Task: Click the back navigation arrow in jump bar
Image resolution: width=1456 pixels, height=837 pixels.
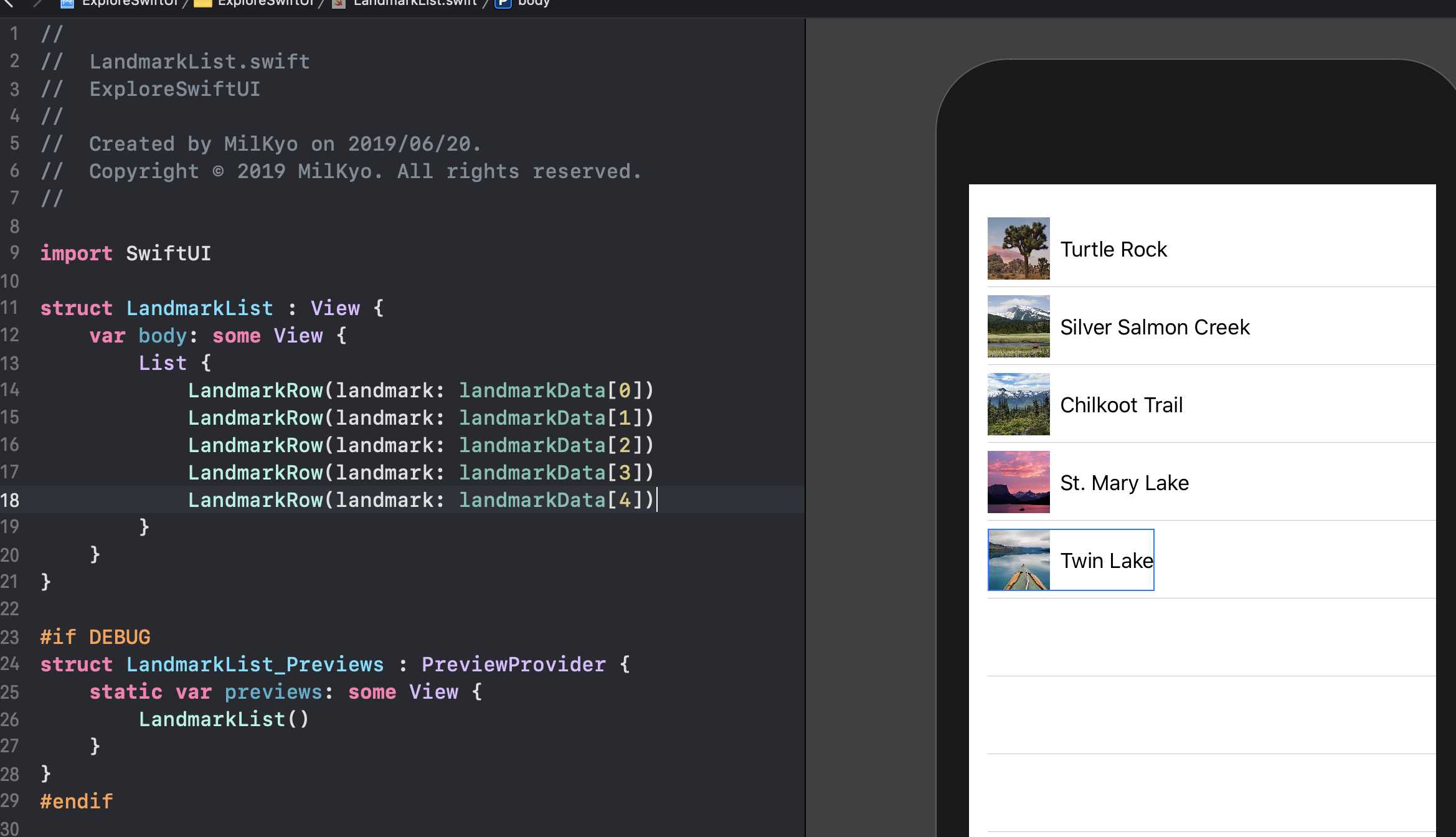Action: (x=8, y=3)
